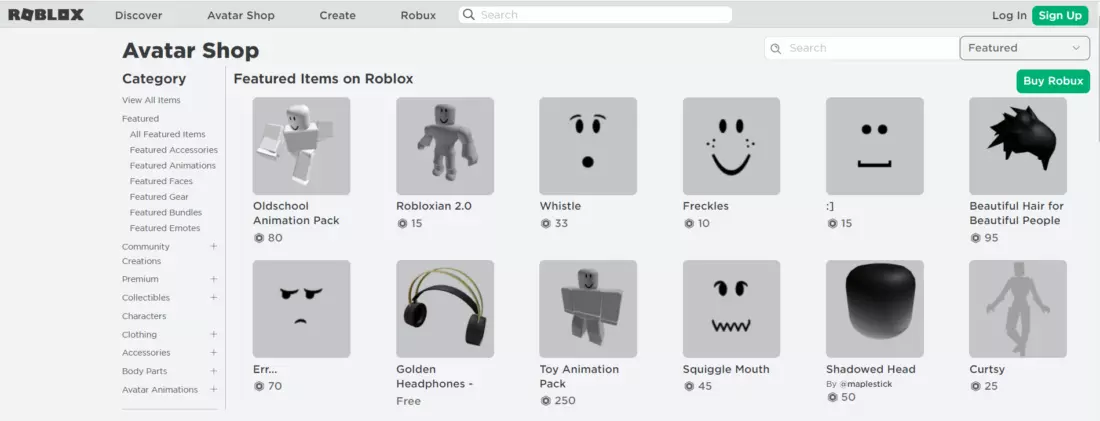
Task: Click the Toy Animation Pack title
Action: pyautogui.click(x=579, y=376)
